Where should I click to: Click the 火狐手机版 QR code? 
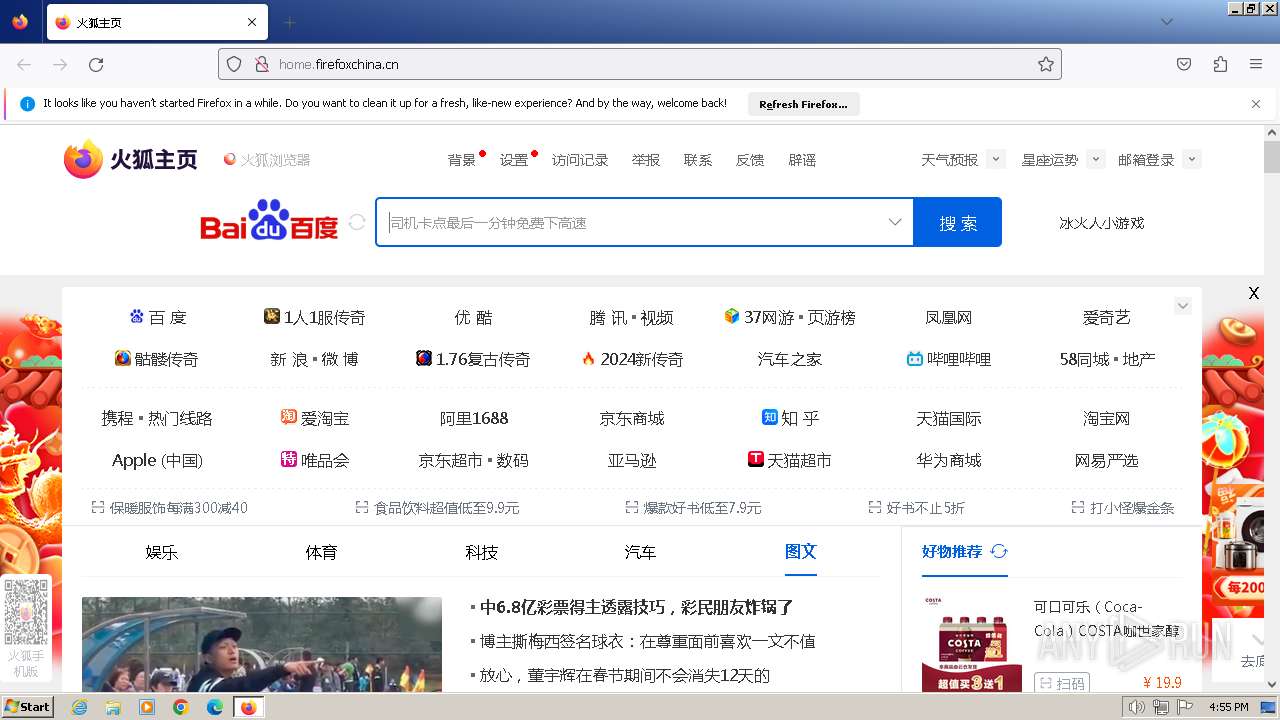click(26, 612)
